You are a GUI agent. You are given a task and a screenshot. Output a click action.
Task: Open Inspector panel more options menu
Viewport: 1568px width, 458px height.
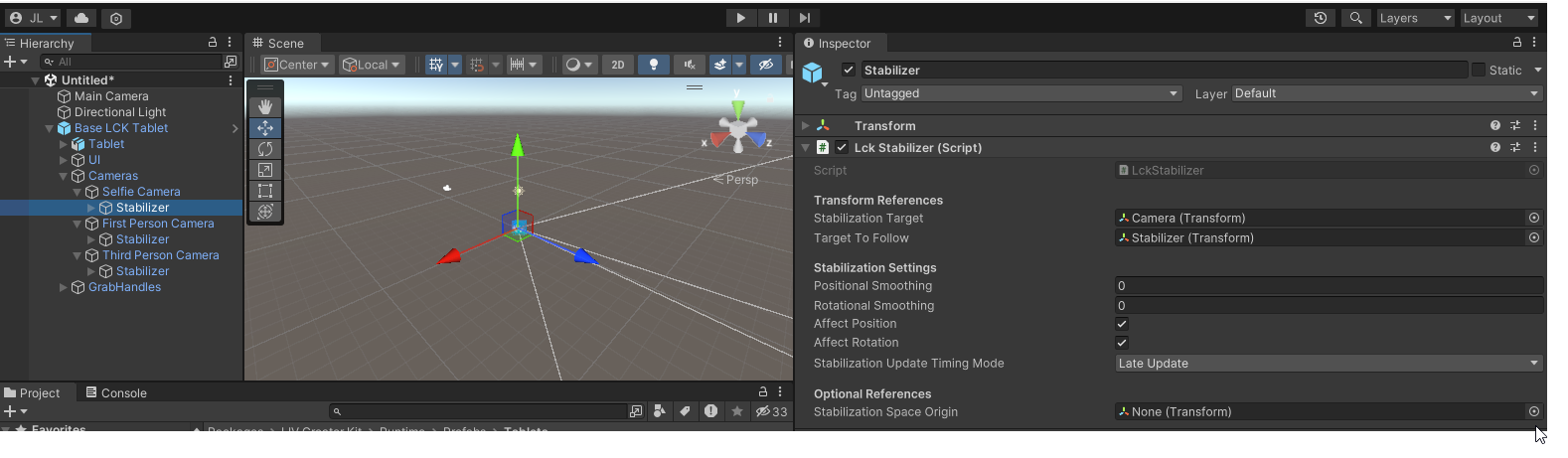[1534, 43]
